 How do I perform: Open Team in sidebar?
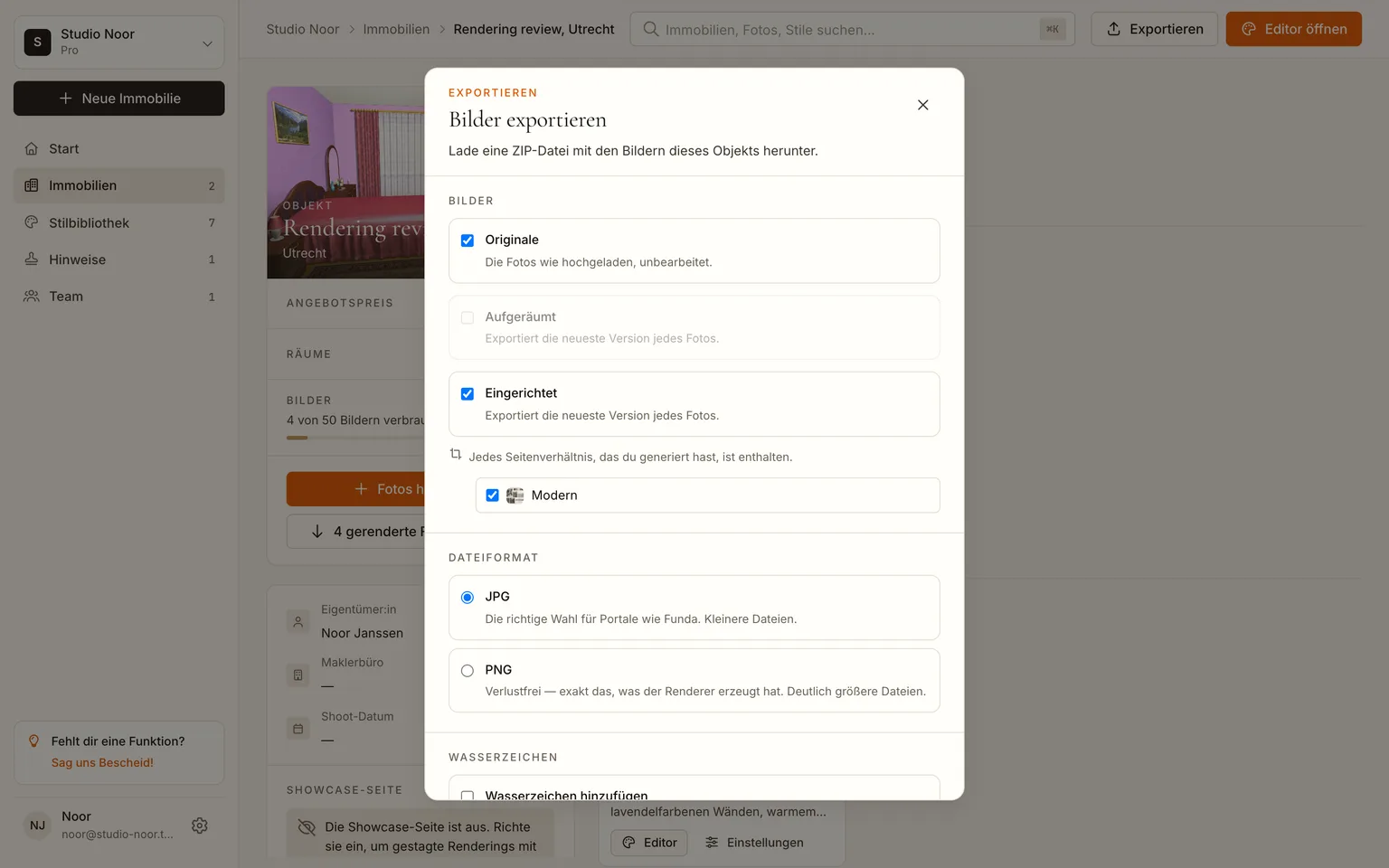click(119, 297)
